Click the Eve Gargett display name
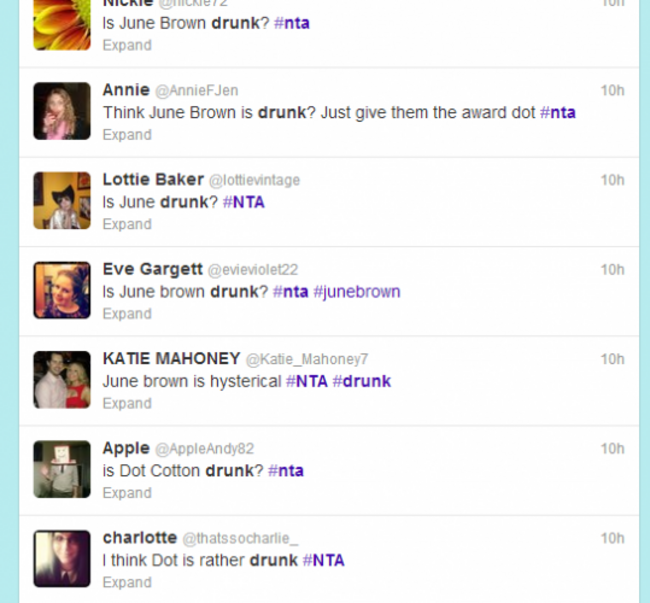This screenshot has height=603, width=650. coord(153,269)
